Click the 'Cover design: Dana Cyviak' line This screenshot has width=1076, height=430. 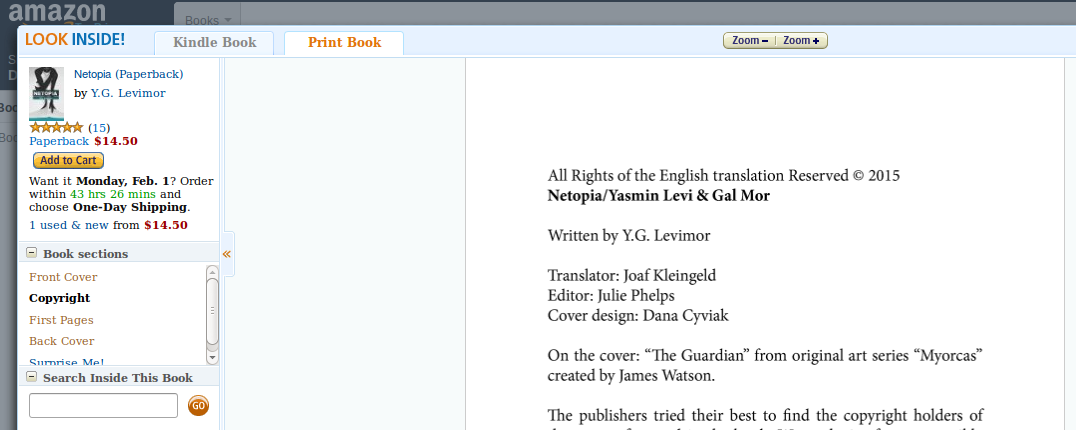[638, 315]
